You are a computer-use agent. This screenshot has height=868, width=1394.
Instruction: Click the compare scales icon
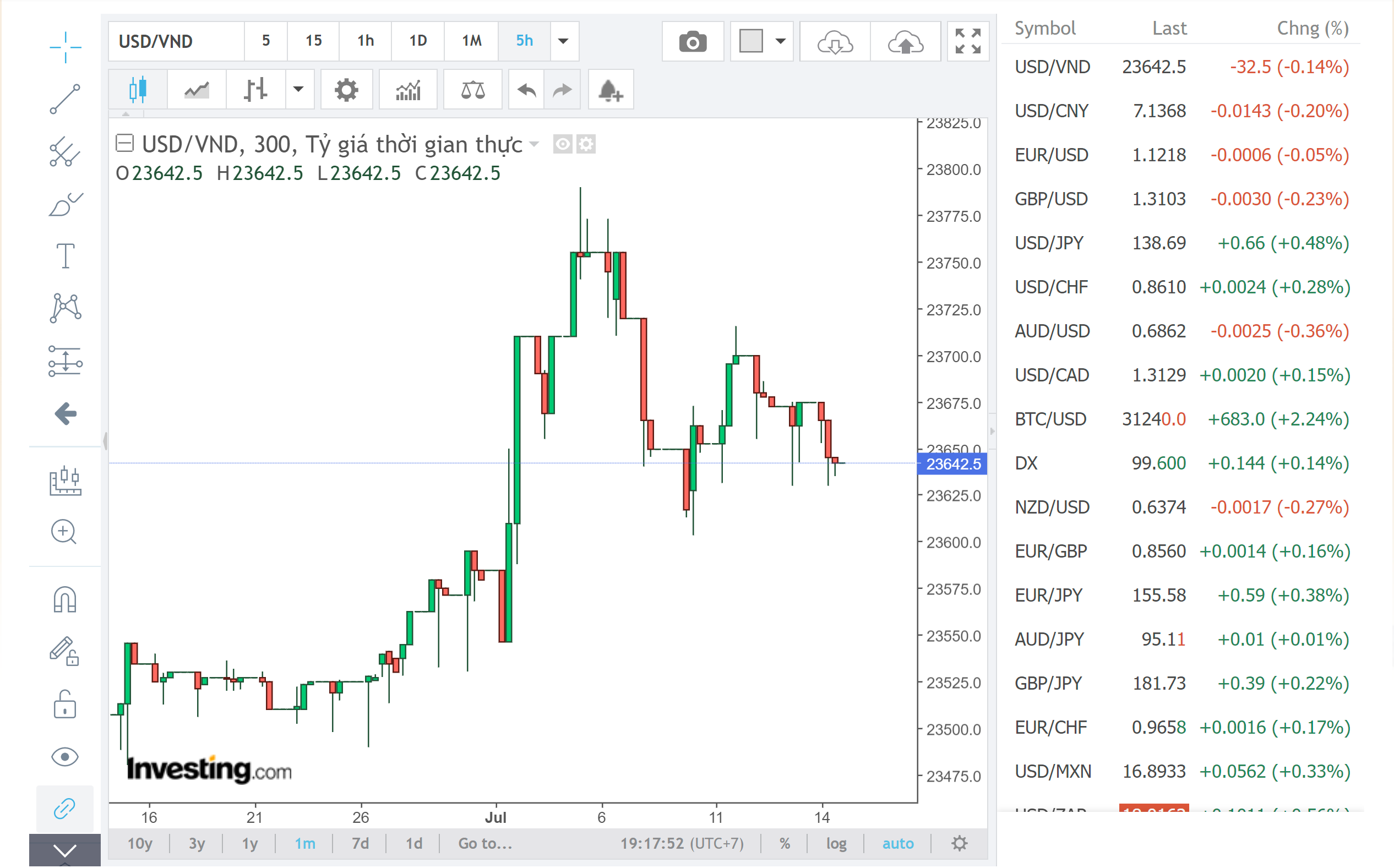(x=472, y=90)
